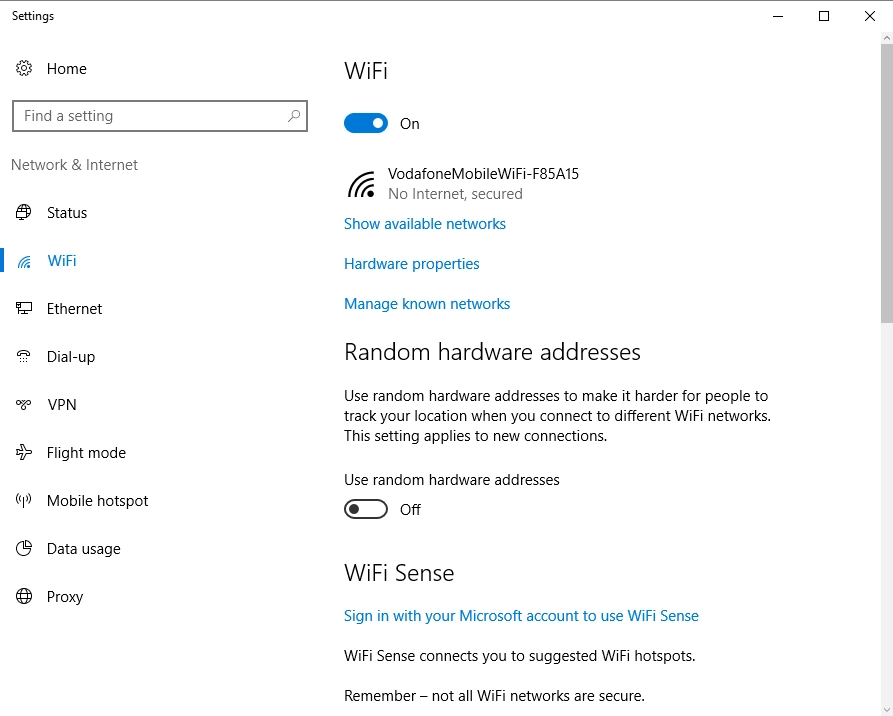
Task: Turn off the WiFi toggle
Action: pyautogui.click(x=365, y=122)
